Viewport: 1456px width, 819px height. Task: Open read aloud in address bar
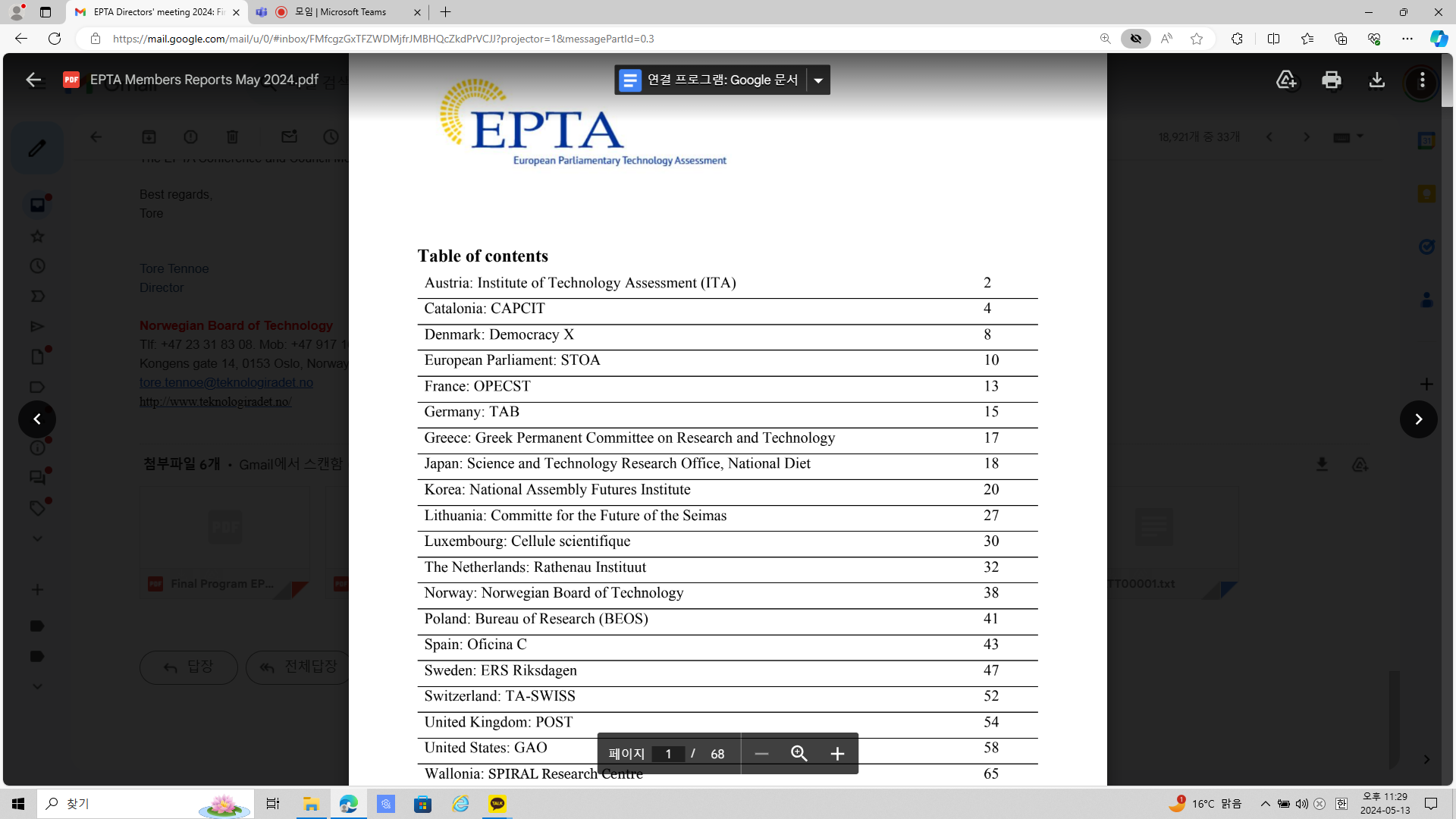click(1166, 39)
